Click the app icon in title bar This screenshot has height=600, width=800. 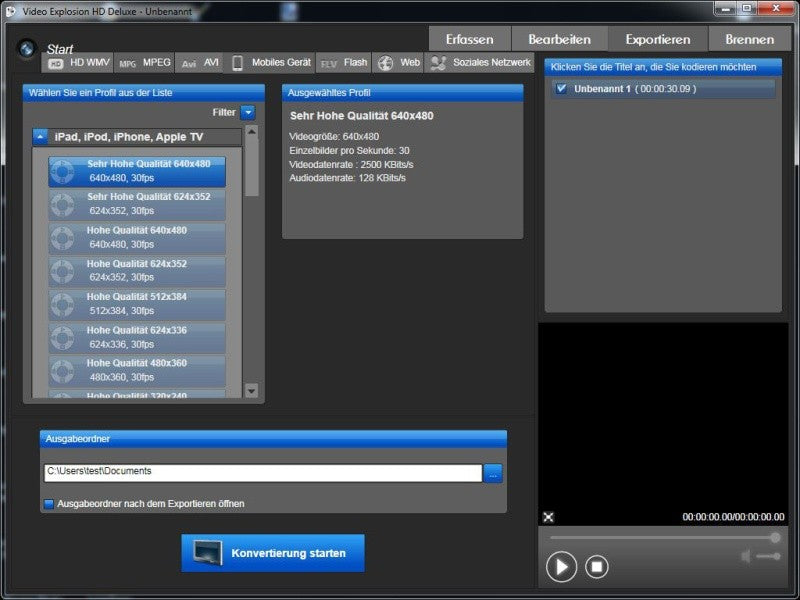(11, 11)
